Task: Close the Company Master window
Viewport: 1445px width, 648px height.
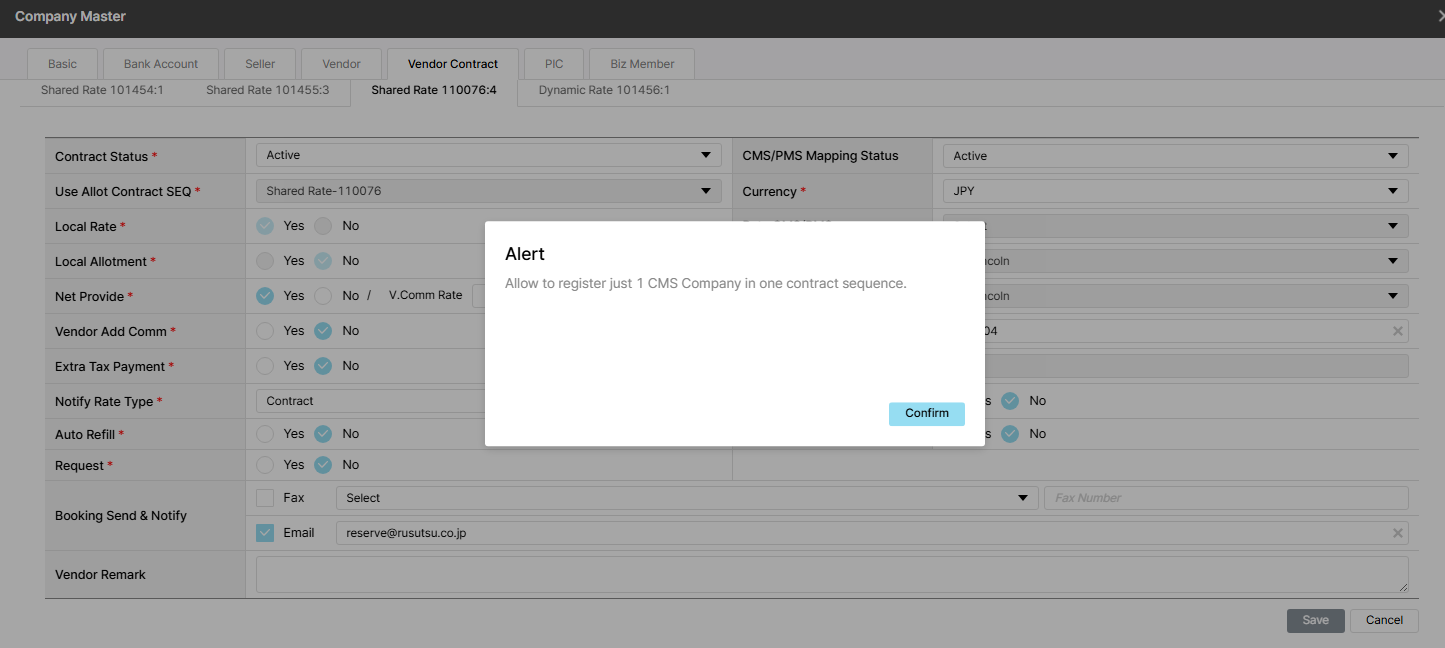Action: 1439,16
